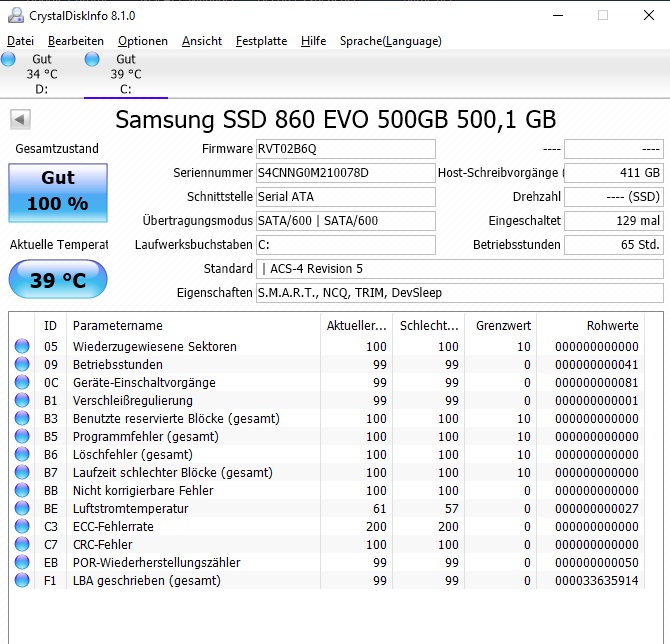This screenshot has height=644, width=670.
Task: Click status orb for row 09 Betriebsstunden
Action: coord(22,364)
